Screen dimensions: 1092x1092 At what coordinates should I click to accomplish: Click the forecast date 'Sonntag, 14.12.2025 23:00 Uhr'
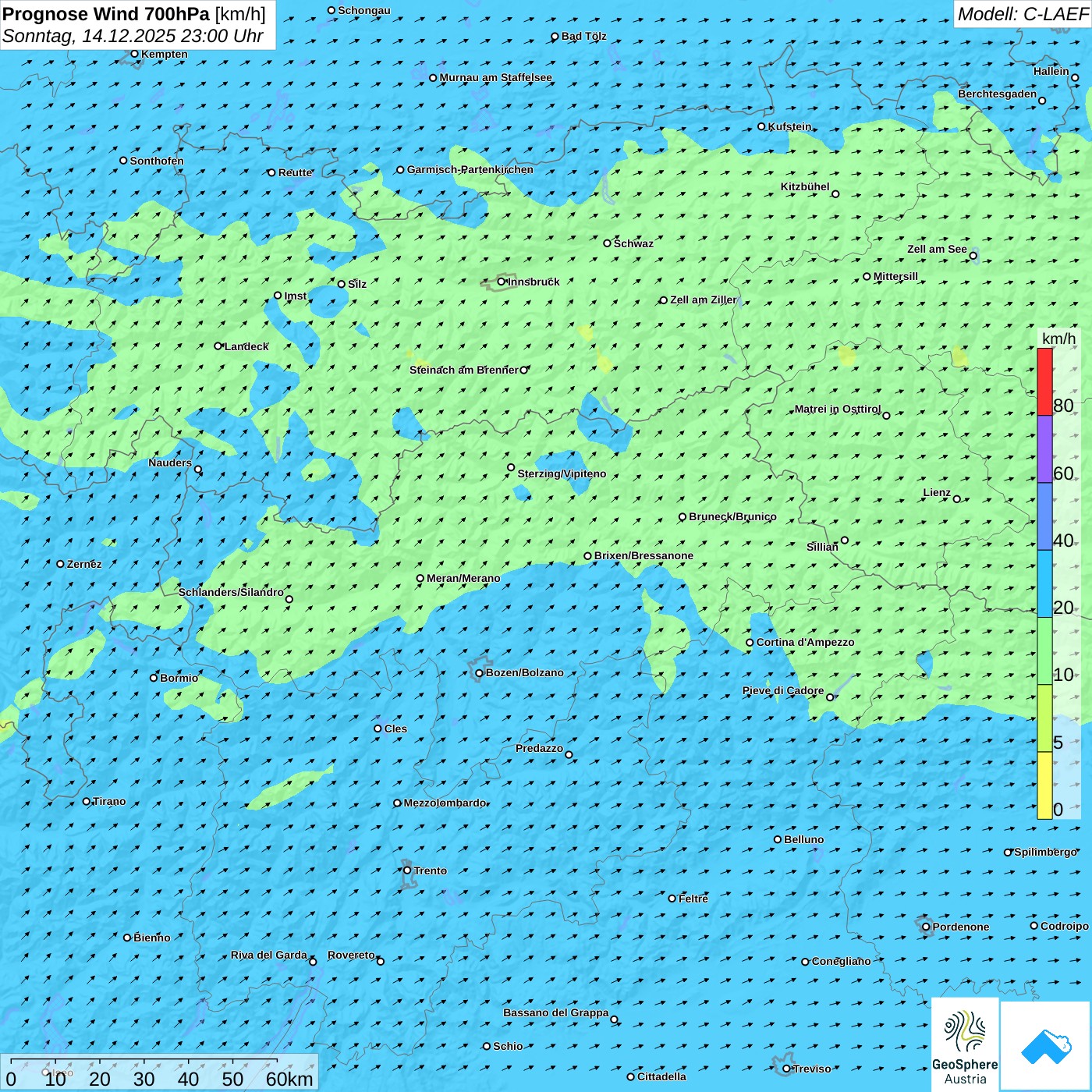pos(133,36)
